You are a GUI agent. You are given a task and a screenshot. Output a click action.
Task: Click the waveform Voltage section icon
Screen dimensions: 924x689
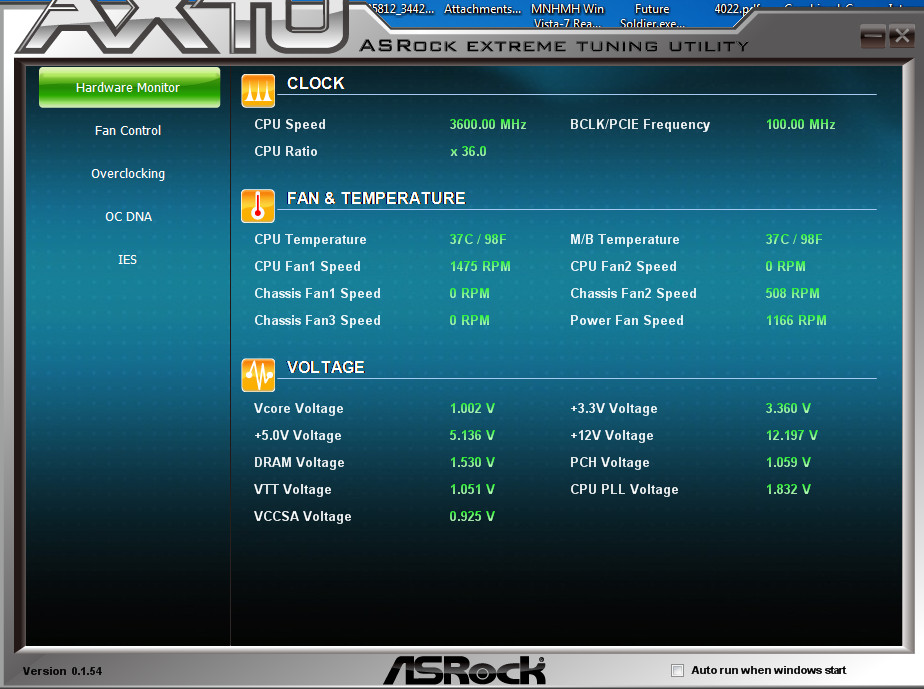click(x=258, y=375)
